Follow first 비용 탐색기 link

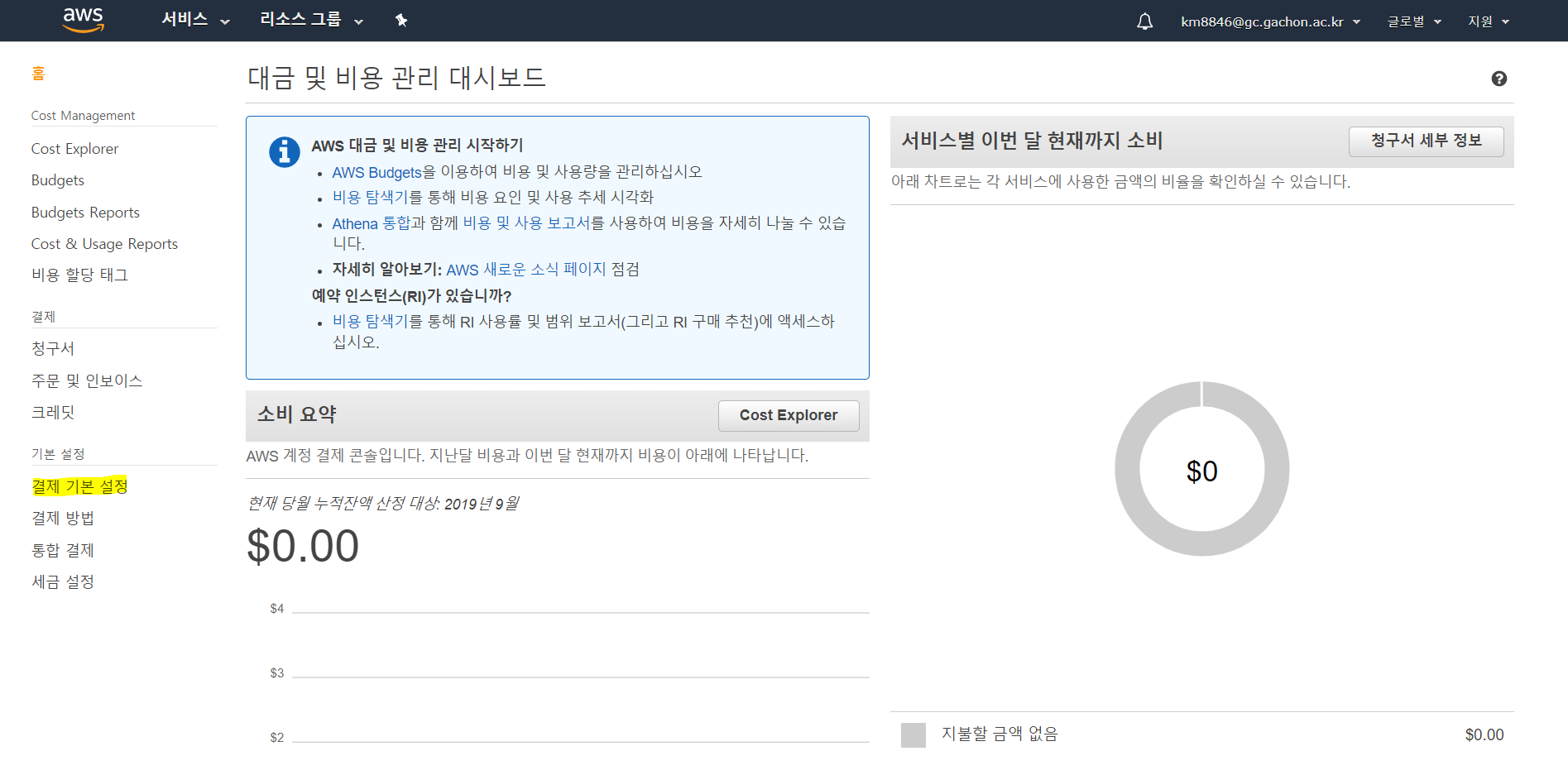tap(371, 197)
